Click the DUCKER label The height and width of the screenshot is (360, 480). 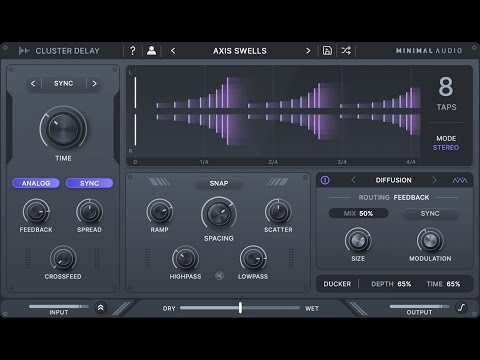[337, 284]
